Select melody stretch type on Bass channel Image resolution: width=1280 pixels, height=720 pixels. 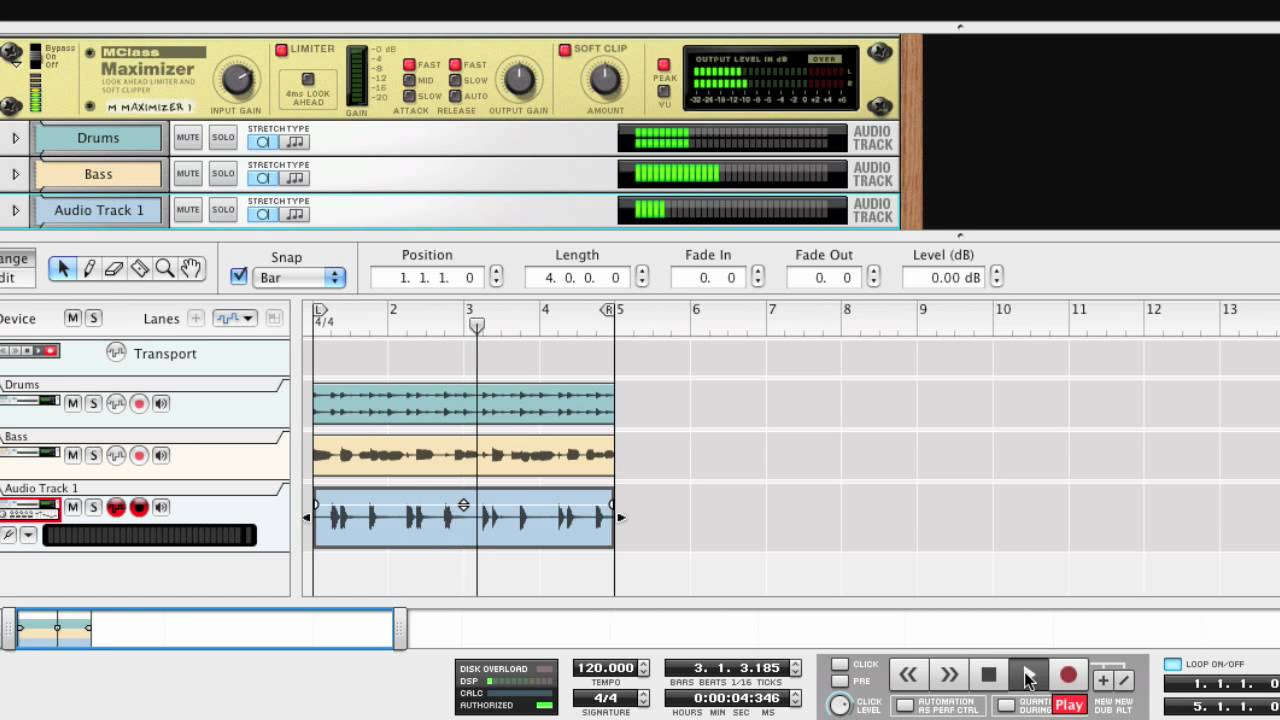pos(294,178)
